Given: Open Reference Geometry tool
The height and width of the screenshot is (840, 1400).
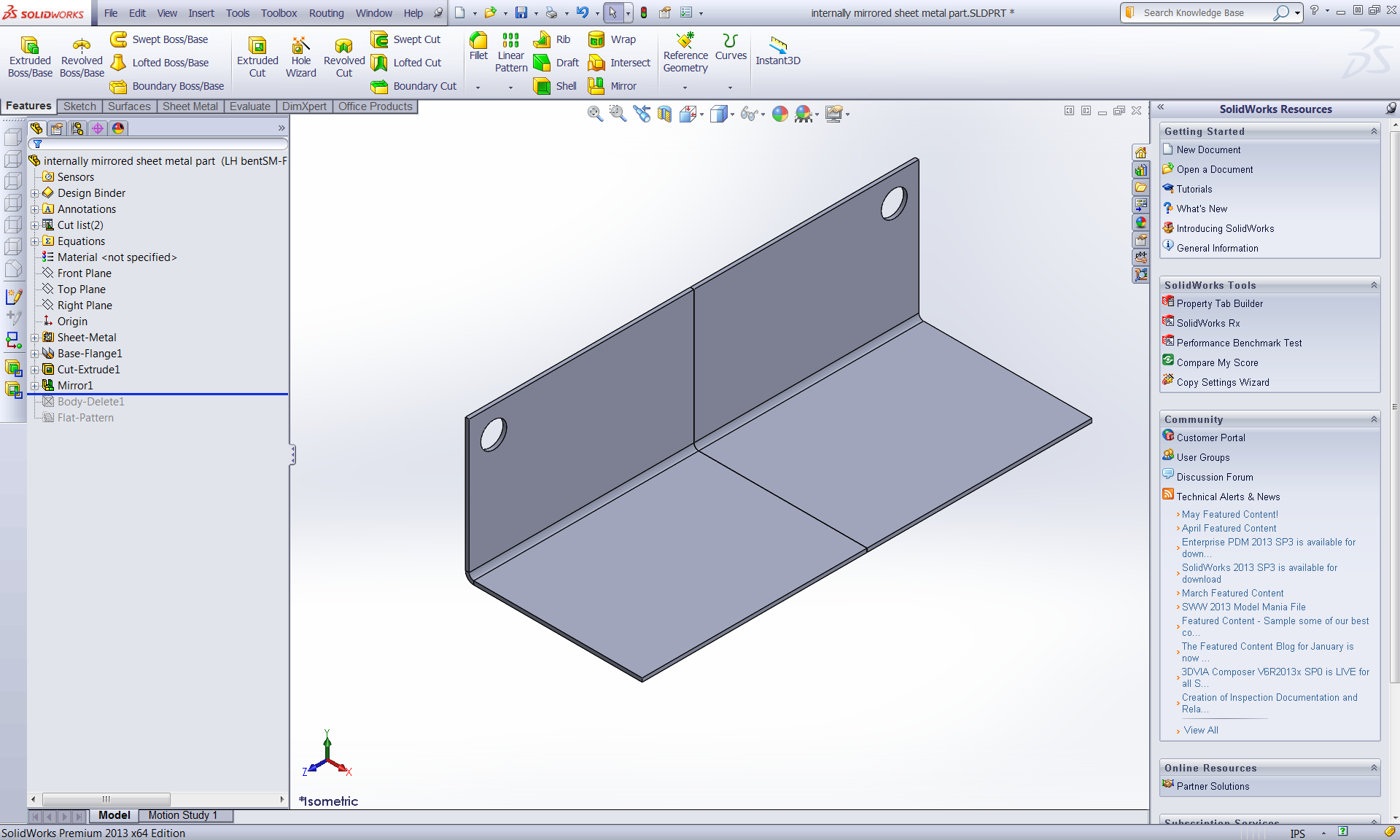Looking at the screenshot, I should [685, 52].
